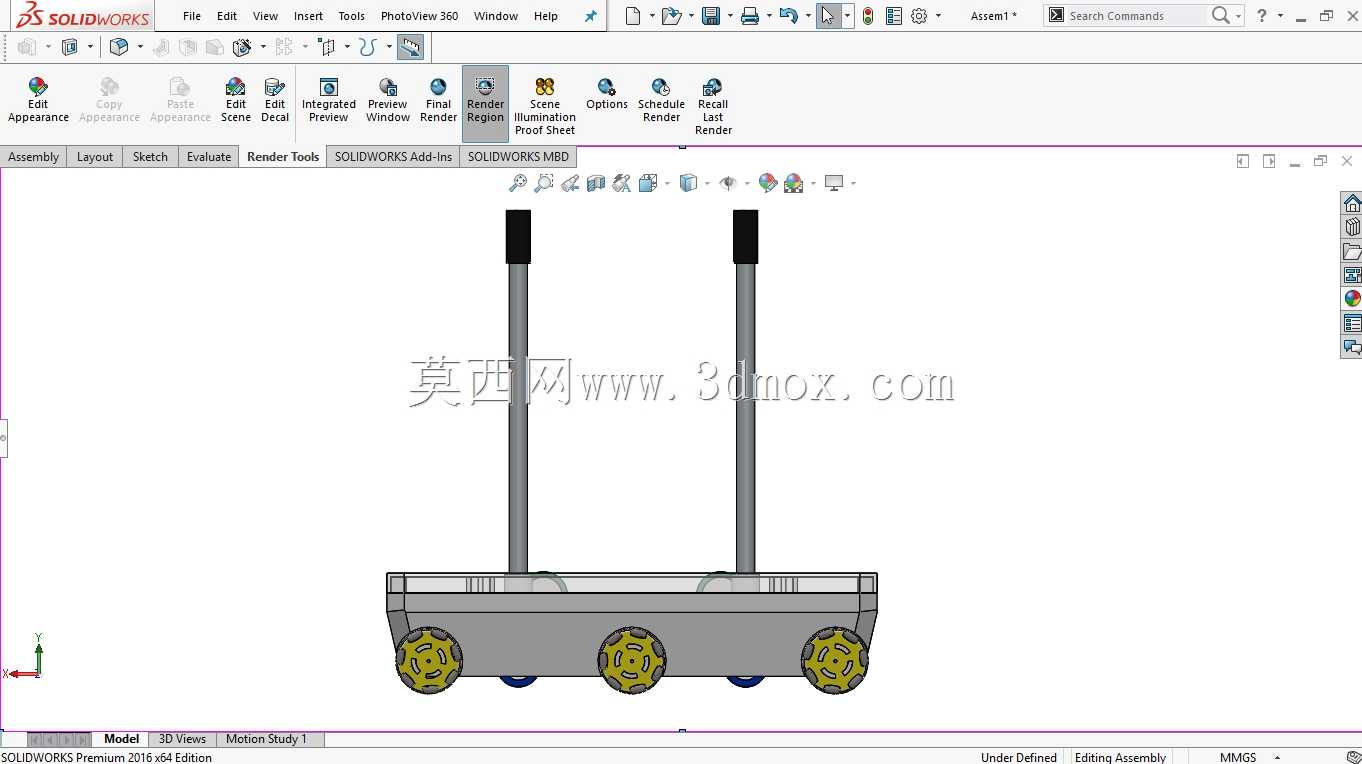
Task: Expand View Settings dropdown arrow
Action: [x=853, y=184]
